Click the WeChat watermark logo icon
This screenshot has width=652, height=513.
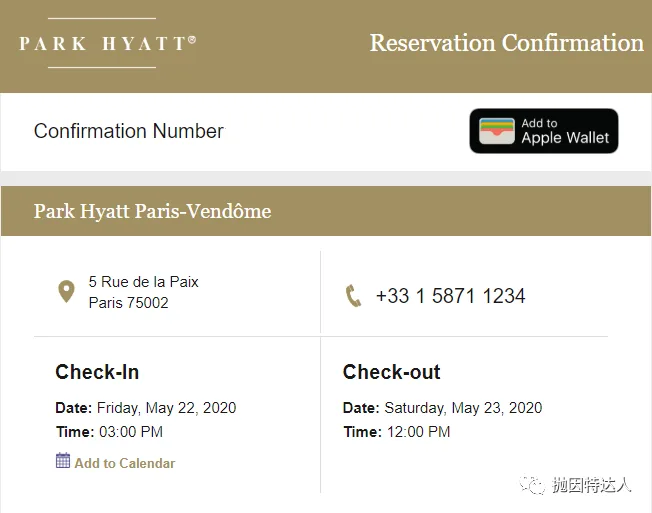532,484
